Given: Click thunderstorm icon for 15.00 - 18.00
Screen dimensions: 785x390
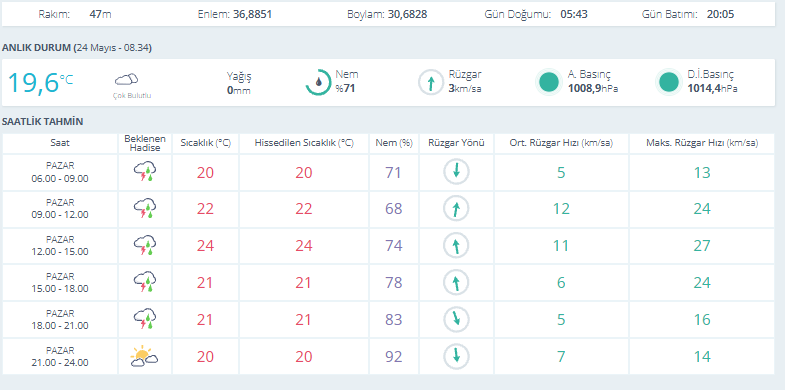Looking at the screenshot, I should pyautogui.click(x=145, y=282).
